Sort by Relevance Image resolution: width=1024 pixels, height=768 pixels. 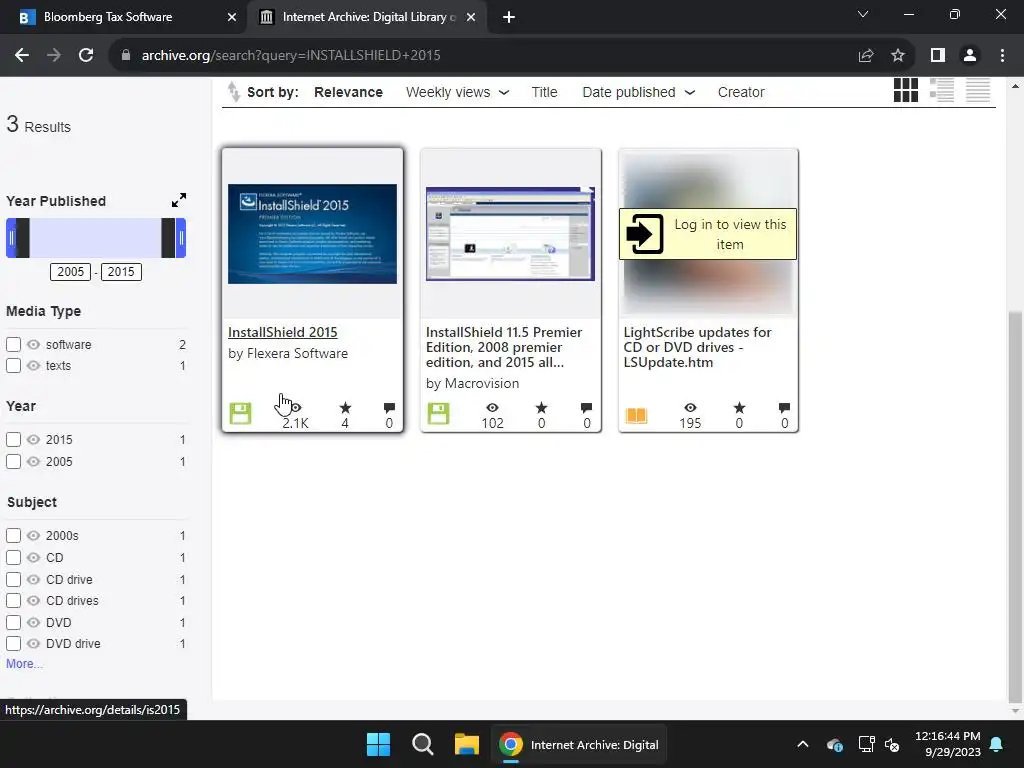(348, 92)
